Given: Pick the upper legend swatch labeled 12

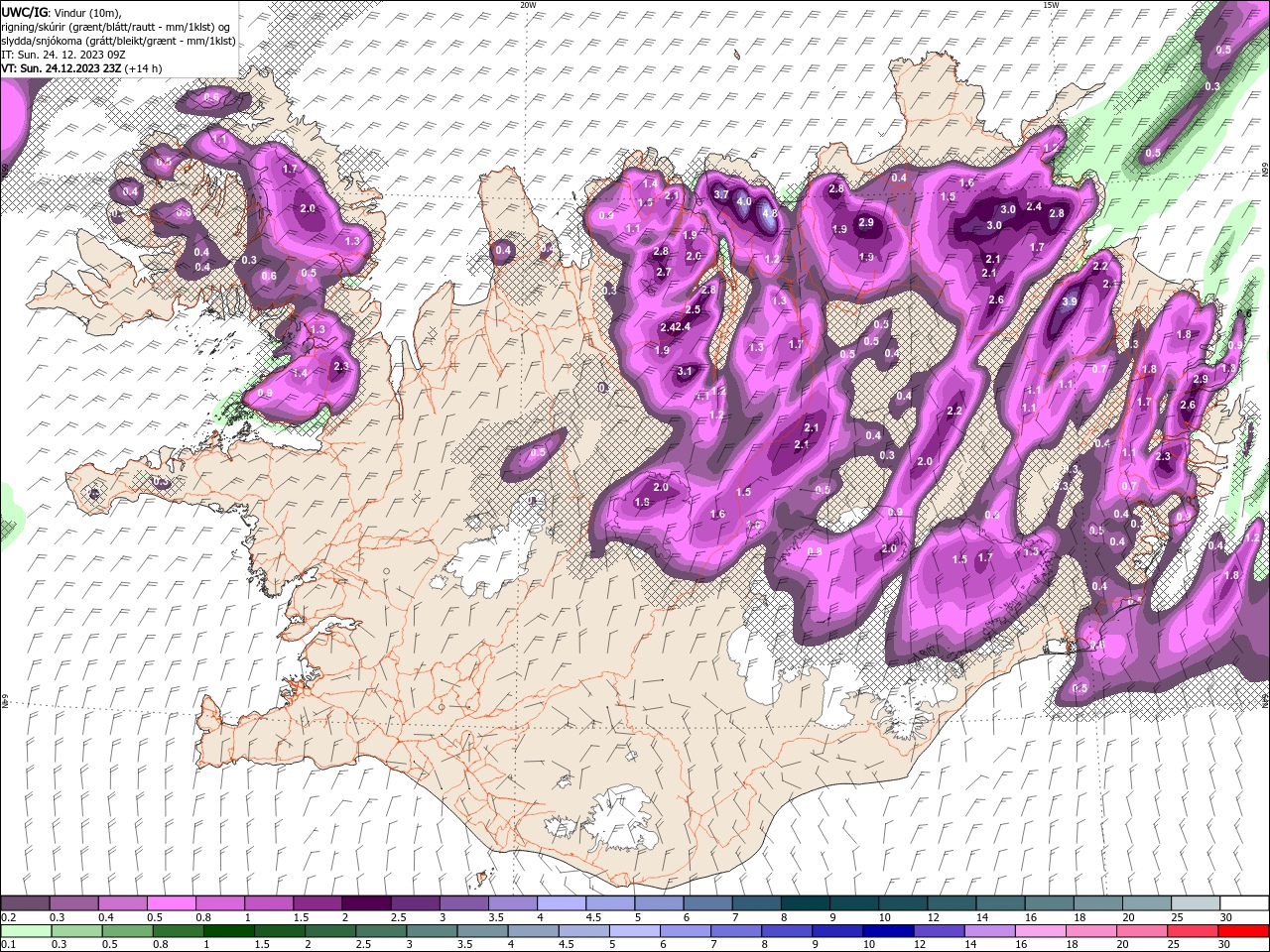Looking at the screenshot, I should pos(952,903).
